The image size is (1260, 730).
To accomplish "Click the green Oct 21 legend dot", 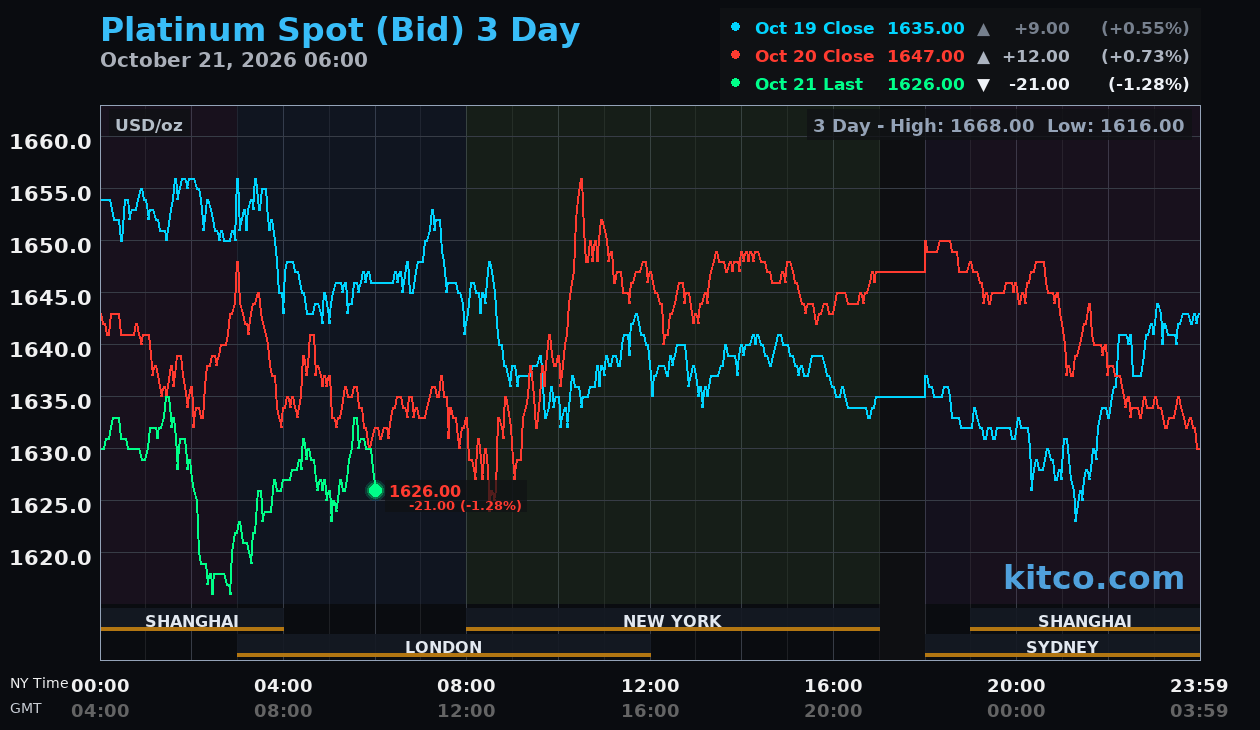I will [x=736, y=83].
